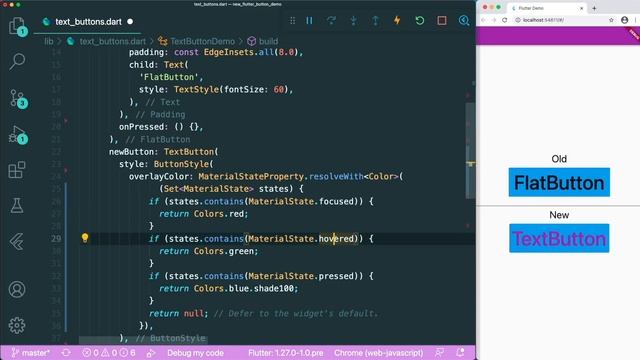Click the lightbulb code action icon

[85, 238]
